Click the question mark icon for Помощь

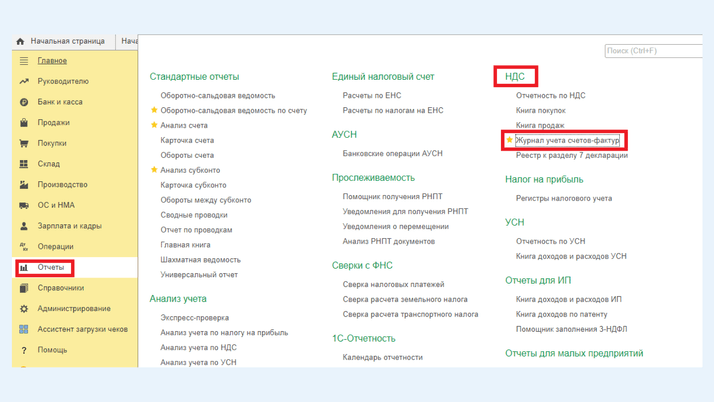pos(24,350)
